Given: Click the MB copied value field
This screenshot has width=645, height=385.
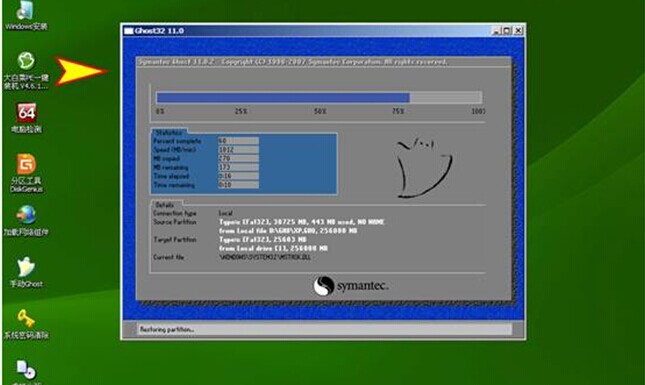Looking at the screenshot, I should 238,158.
